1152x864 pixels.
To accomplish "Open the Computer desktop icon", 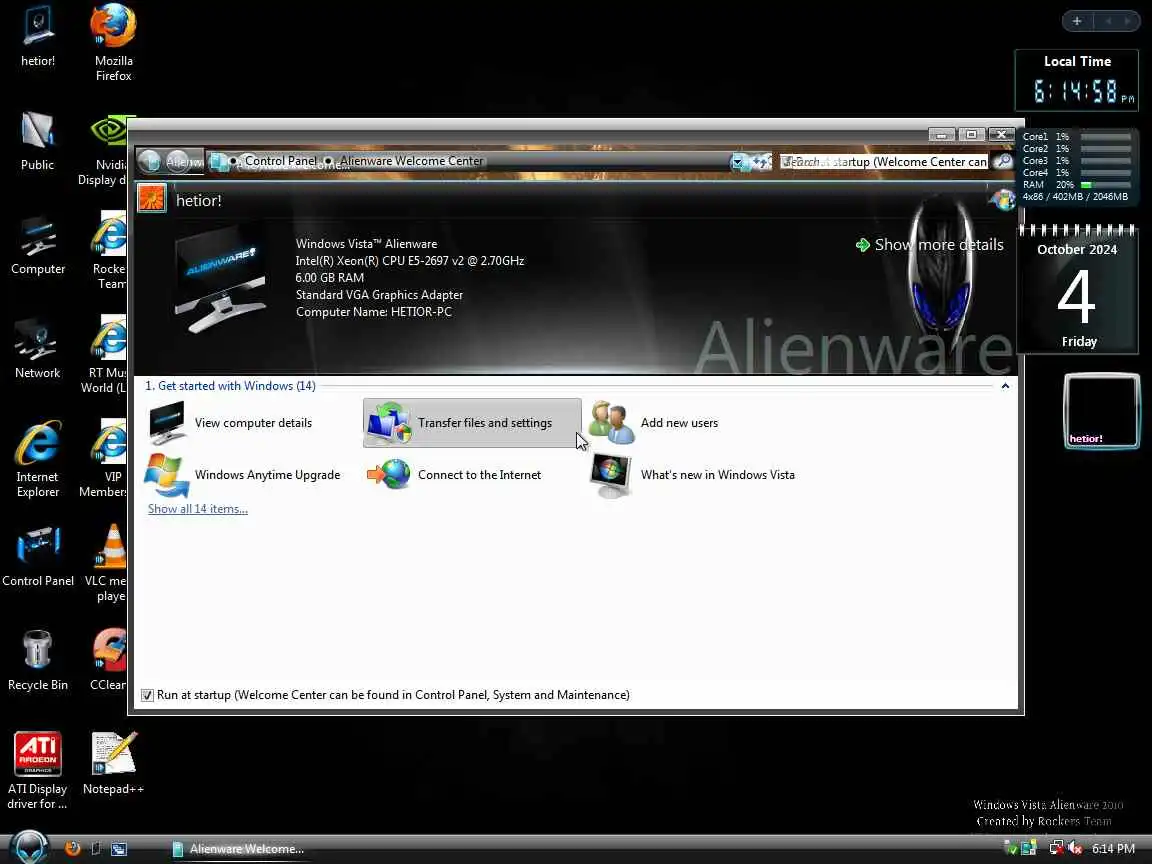I will click(37, 245).
